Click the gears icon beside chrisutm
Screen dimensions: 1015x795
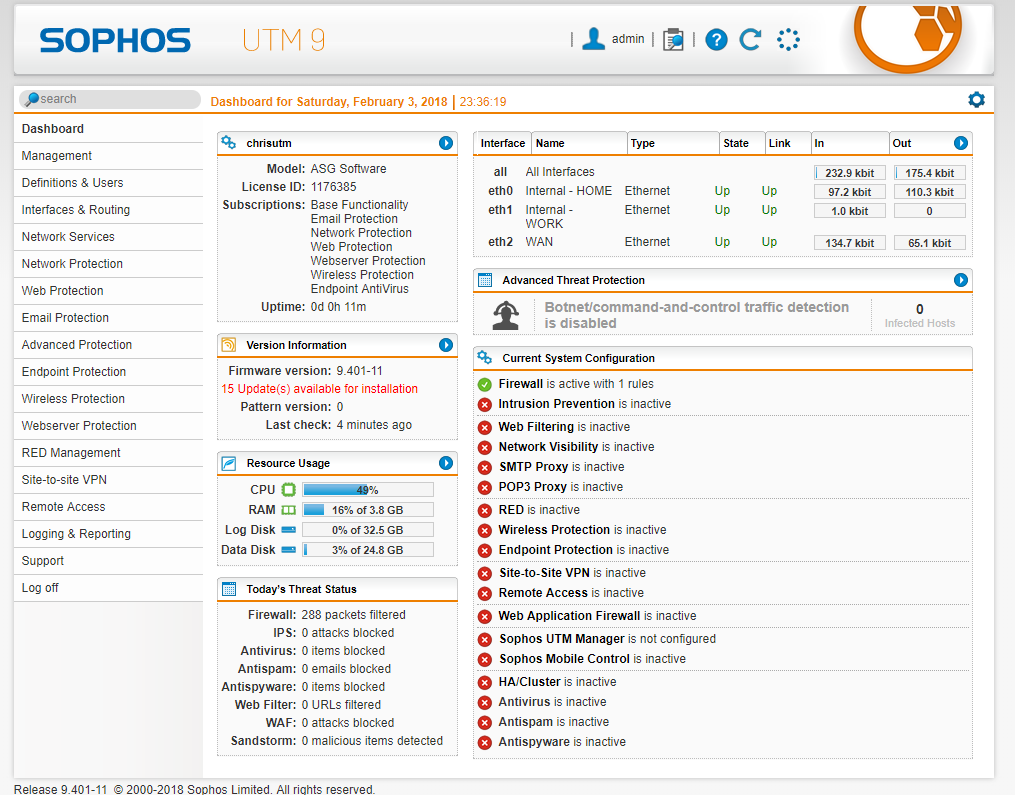(x=229, y=142)
